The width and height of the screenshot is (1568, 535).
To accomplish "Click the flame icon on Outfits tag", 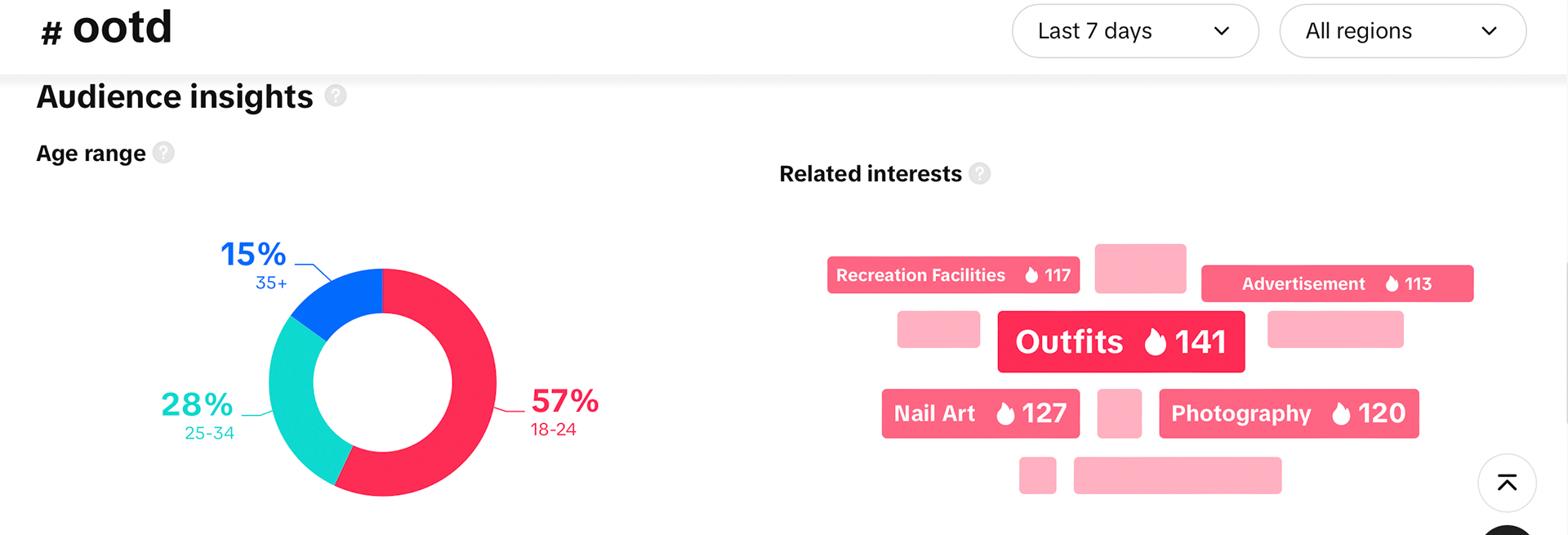I will [1155, 341].
